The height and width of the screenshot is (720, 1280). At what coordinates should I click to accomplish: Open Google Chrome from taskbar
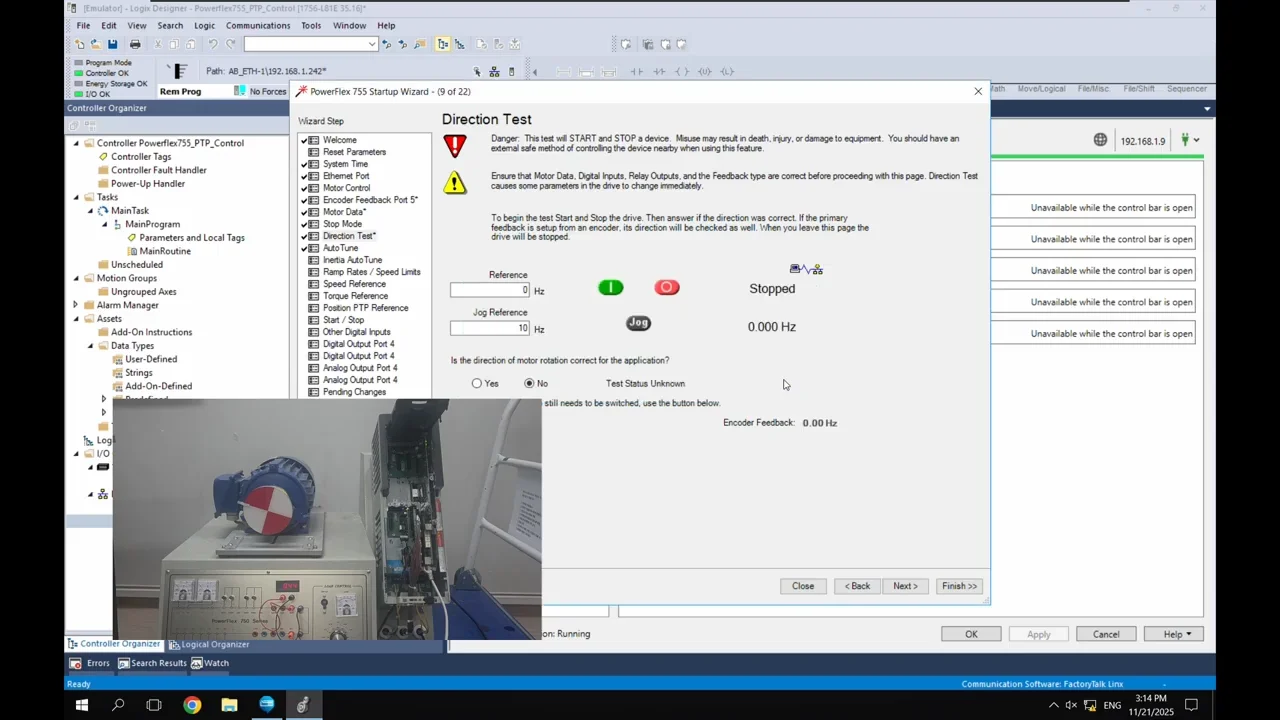click(192, 705)
